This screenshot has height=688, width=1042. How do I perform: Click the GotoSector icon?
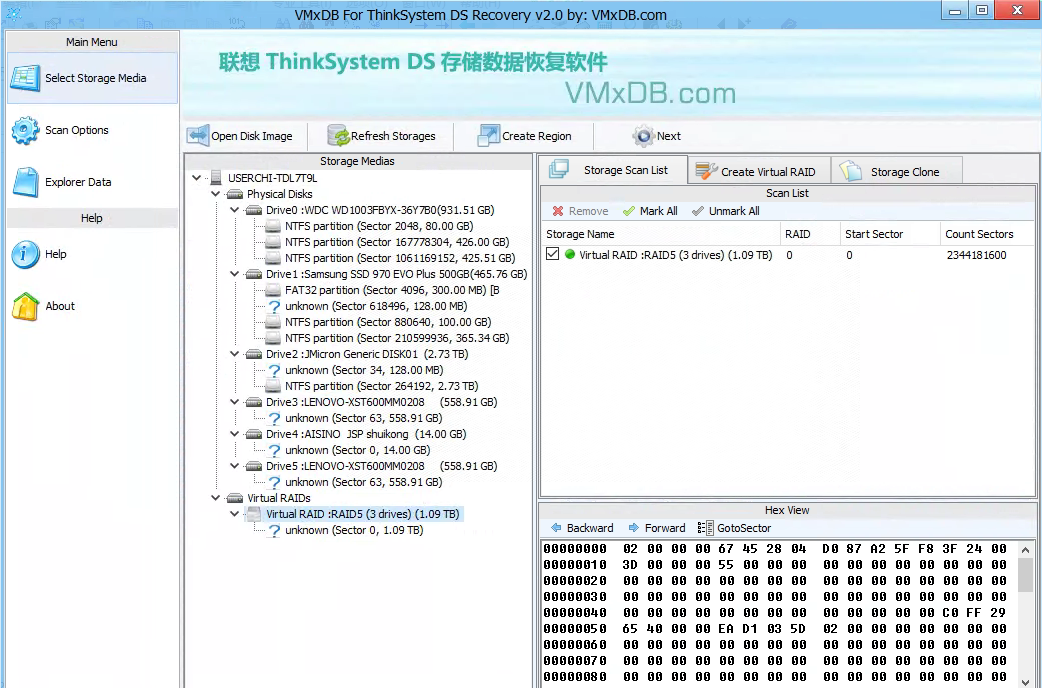(x=706, y=528)
